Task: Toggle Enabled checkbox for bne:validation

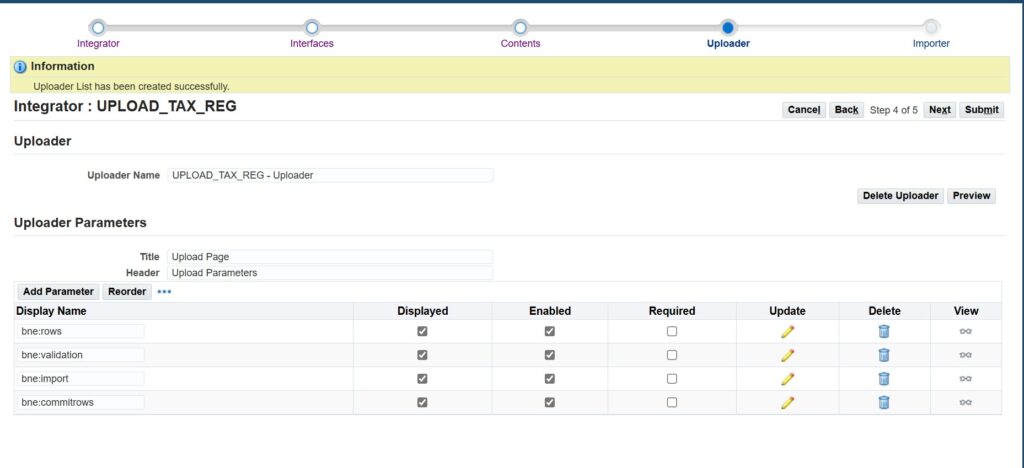Action: point(549,355)
